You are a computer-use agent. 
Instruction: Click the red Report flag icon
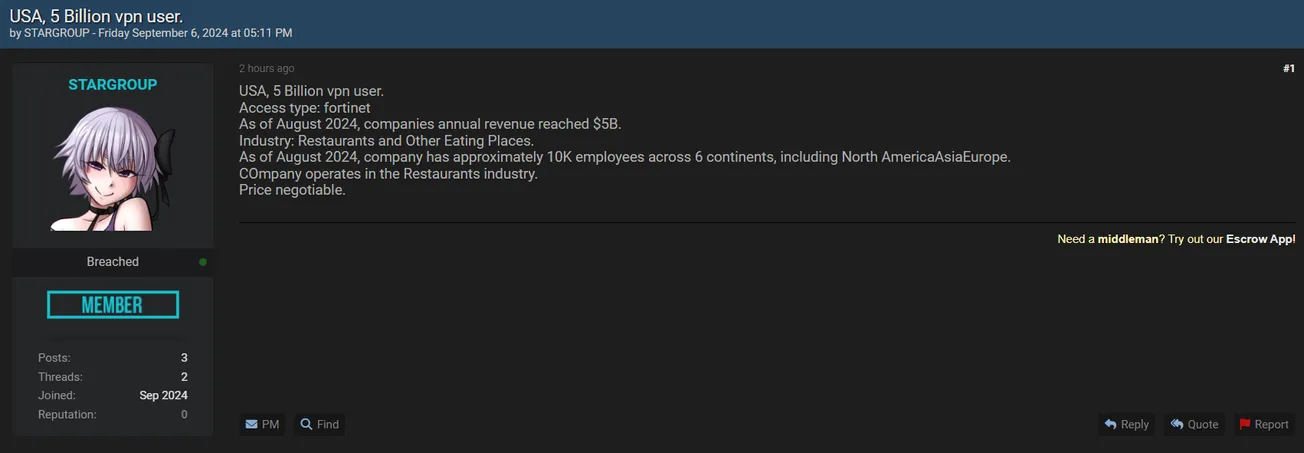[1245, 425]
